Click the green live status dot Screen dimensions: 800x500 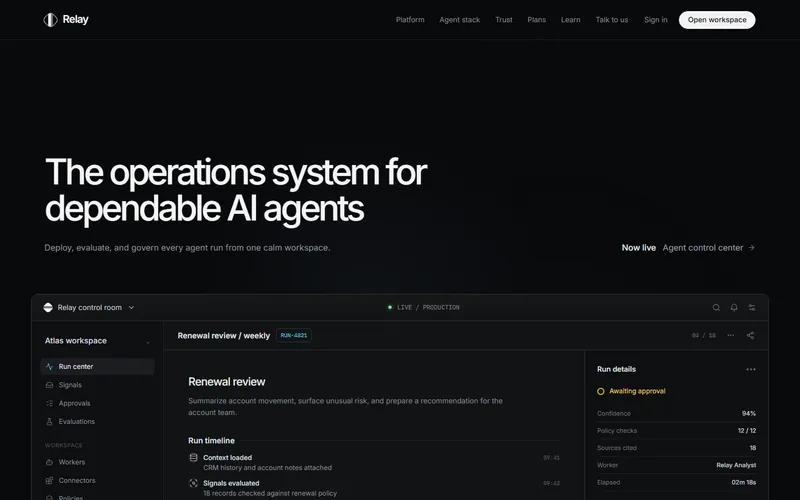390,308
